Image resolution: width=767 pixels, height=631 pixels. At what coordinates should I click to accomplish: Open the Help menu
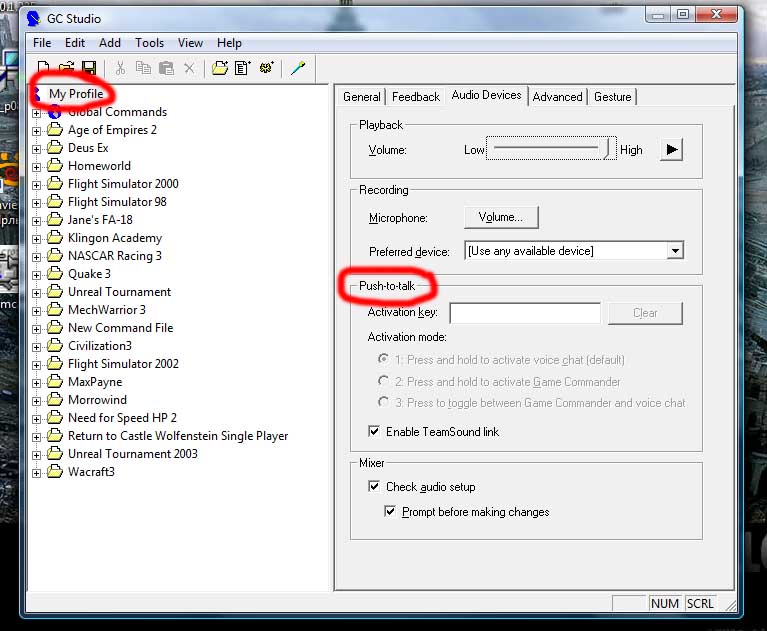pyautogui.click(x=229, y=43)
